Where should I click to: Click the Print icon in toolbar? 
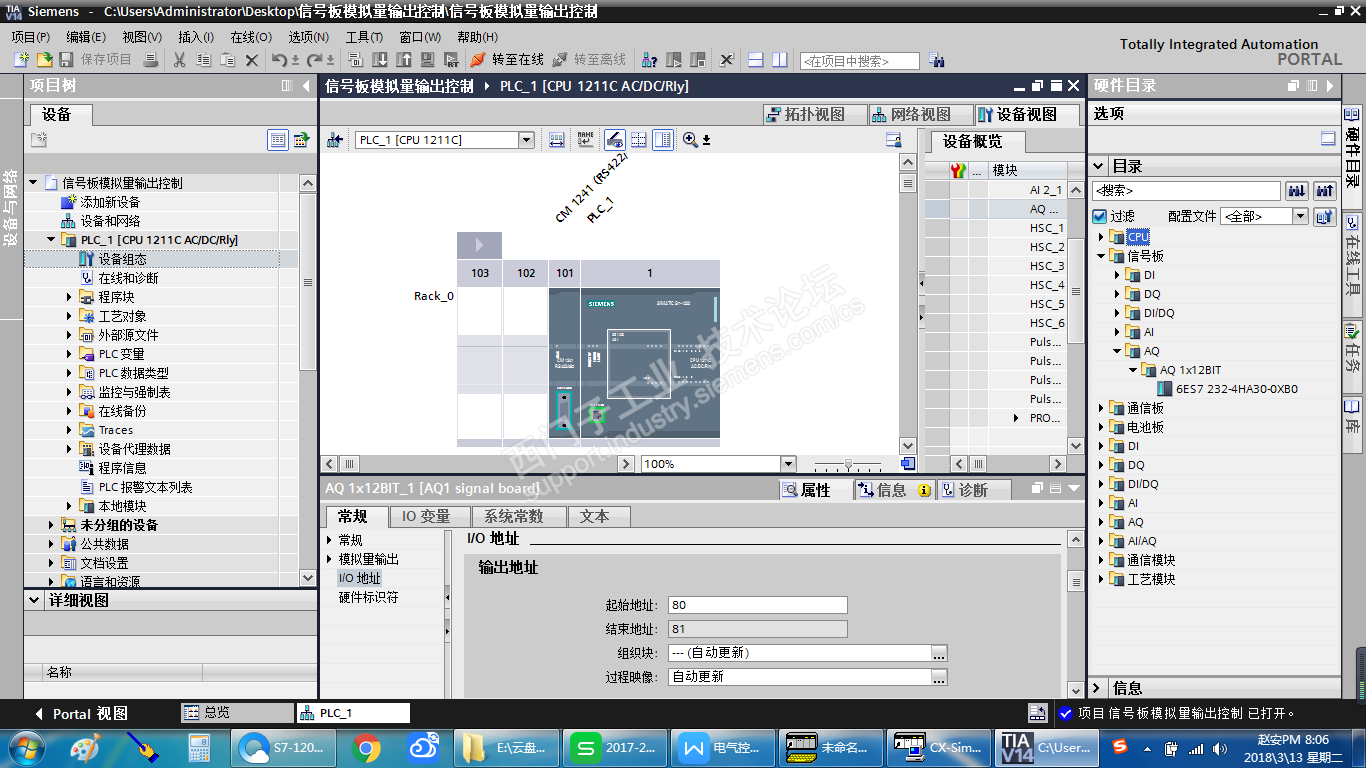click(151, 60)
